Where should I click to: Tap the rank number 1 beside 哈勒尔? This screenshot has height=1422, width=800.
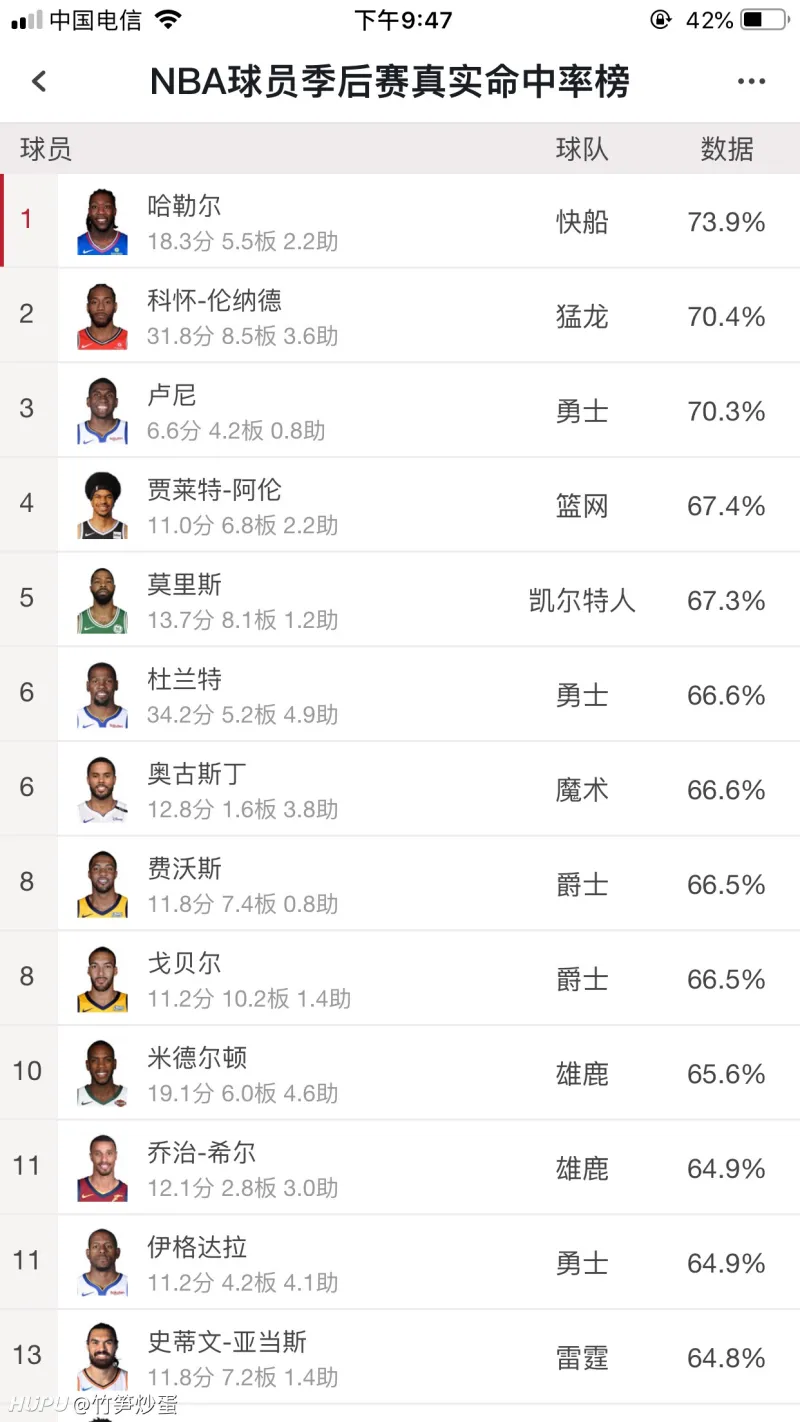(x=27, y=219)
